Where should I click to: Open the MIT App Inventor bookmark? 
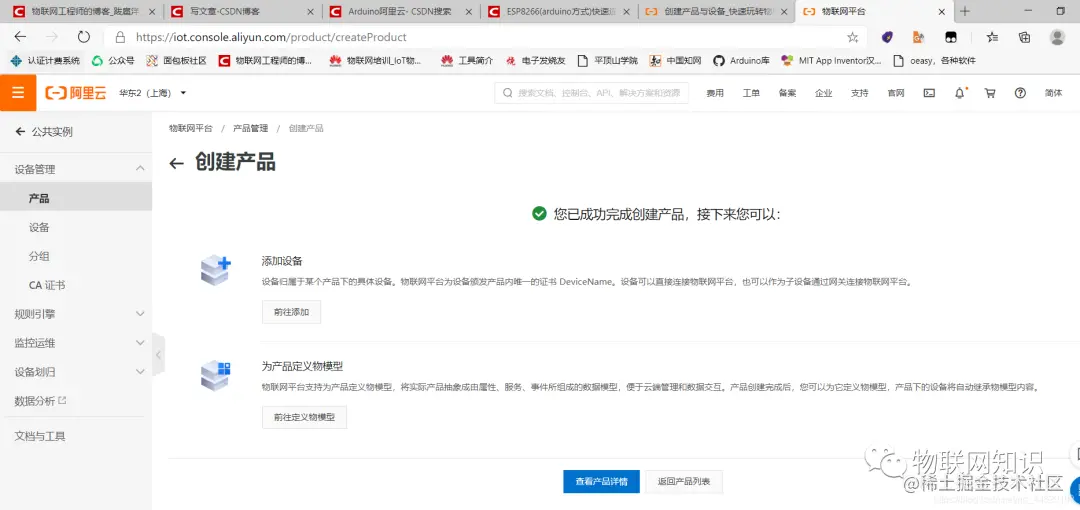coord(831,61)
